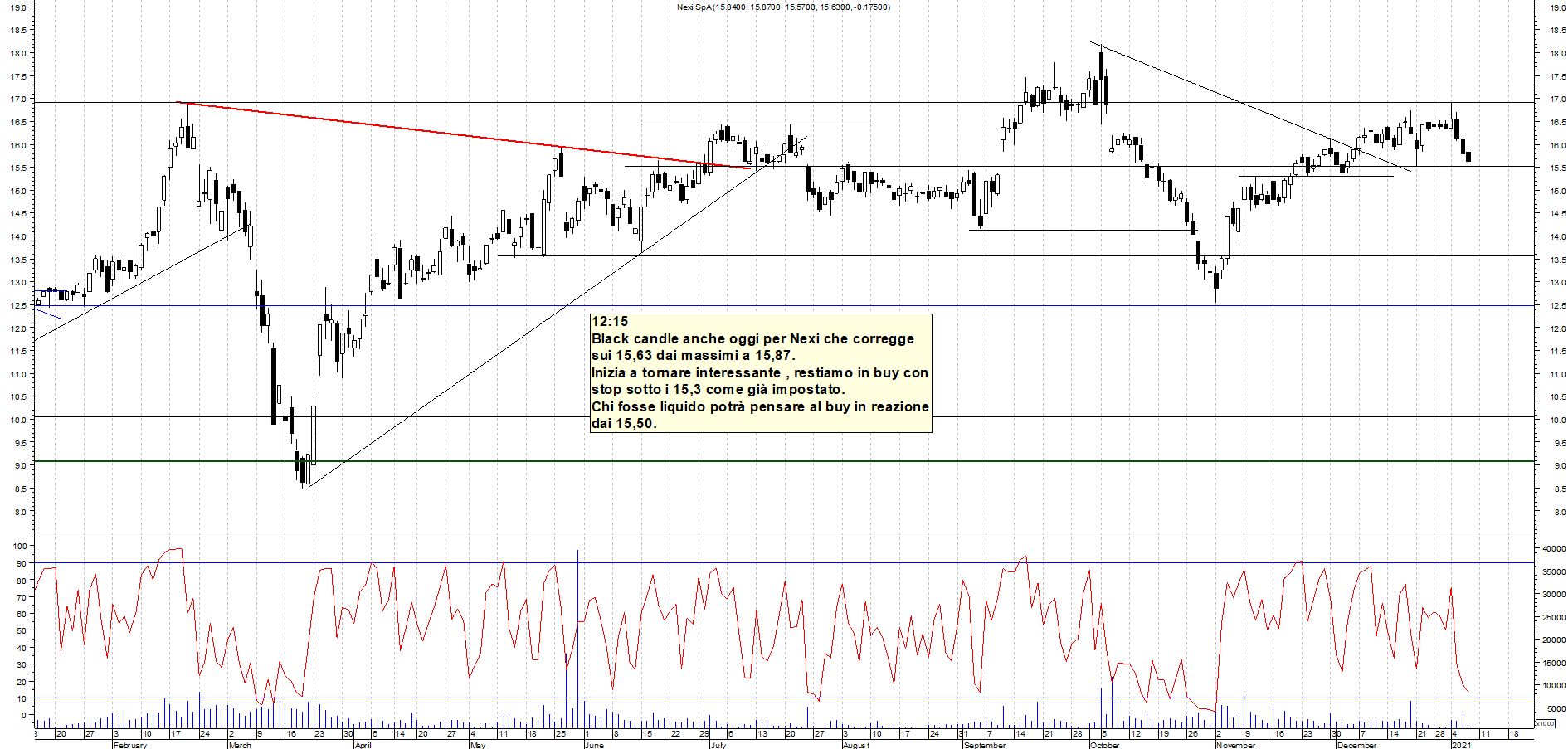
Task: Click the May month label
Action: 477,745
